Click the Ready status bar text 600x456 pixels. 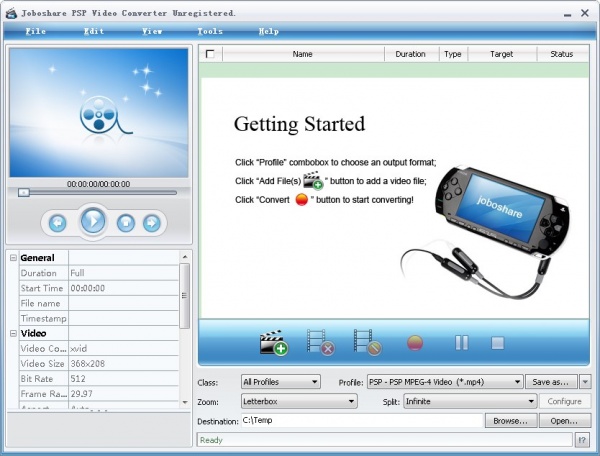click(211, 440)
